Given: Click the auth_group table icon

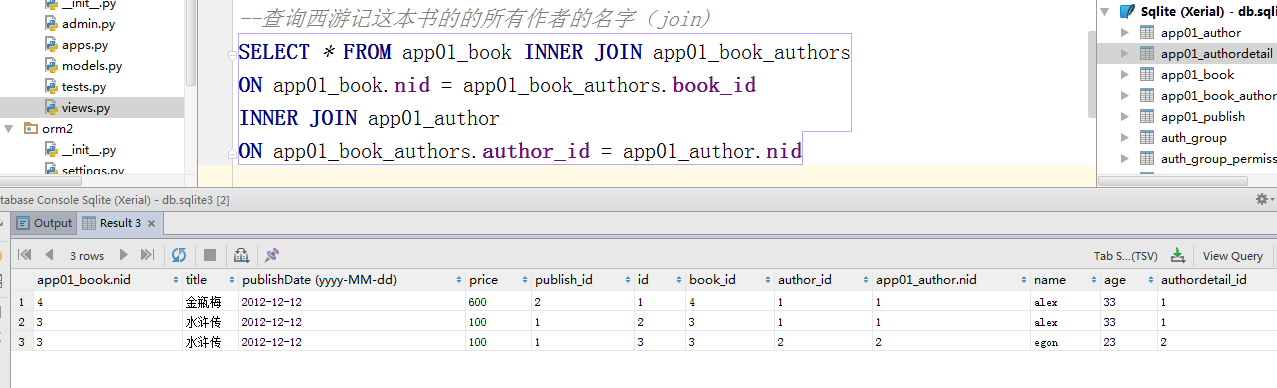Looking at the screenshot, I should [x=1147, y=138].
